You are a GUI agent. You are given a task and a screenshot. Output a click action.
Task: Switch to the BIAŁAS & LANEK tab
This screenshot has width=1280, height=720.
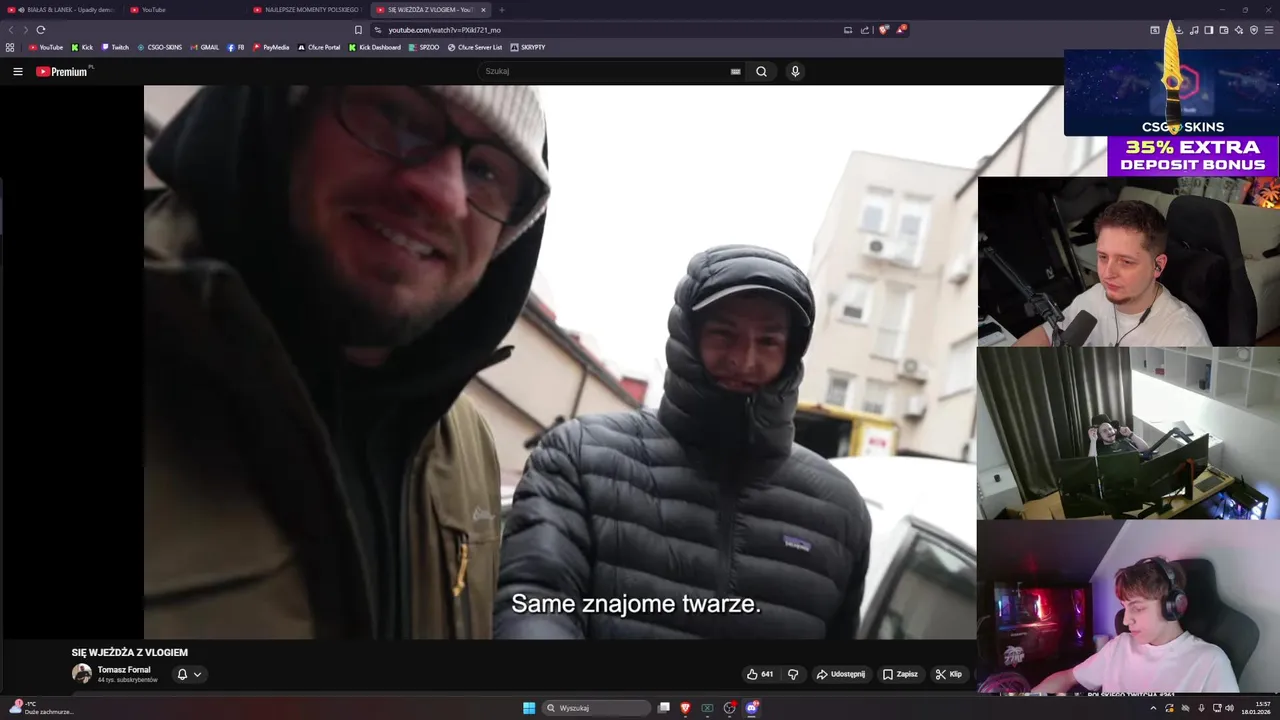[x=60, y=10]
